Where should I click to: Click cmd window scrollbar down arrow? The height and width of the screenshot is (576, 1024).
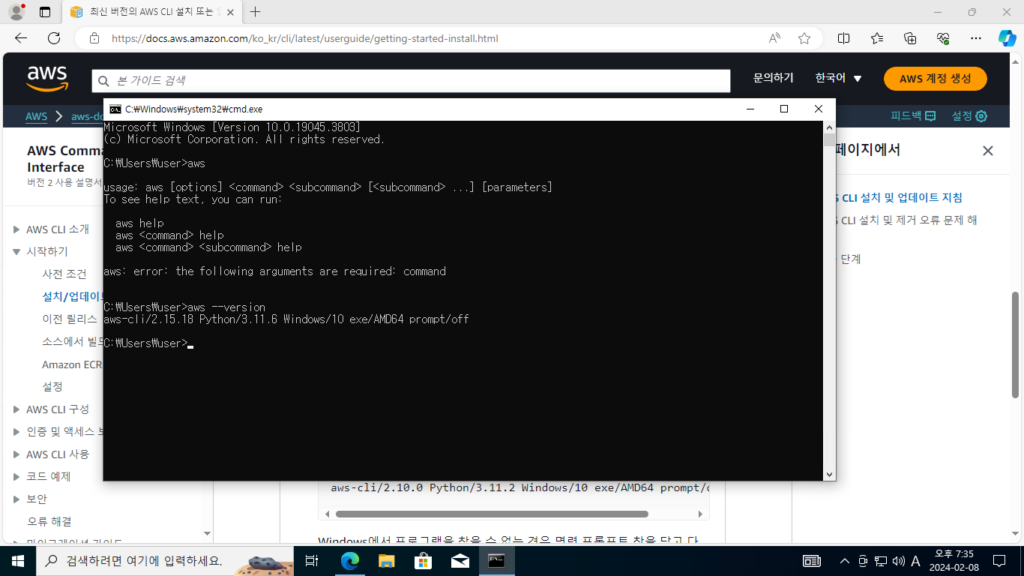coord(829,475)
